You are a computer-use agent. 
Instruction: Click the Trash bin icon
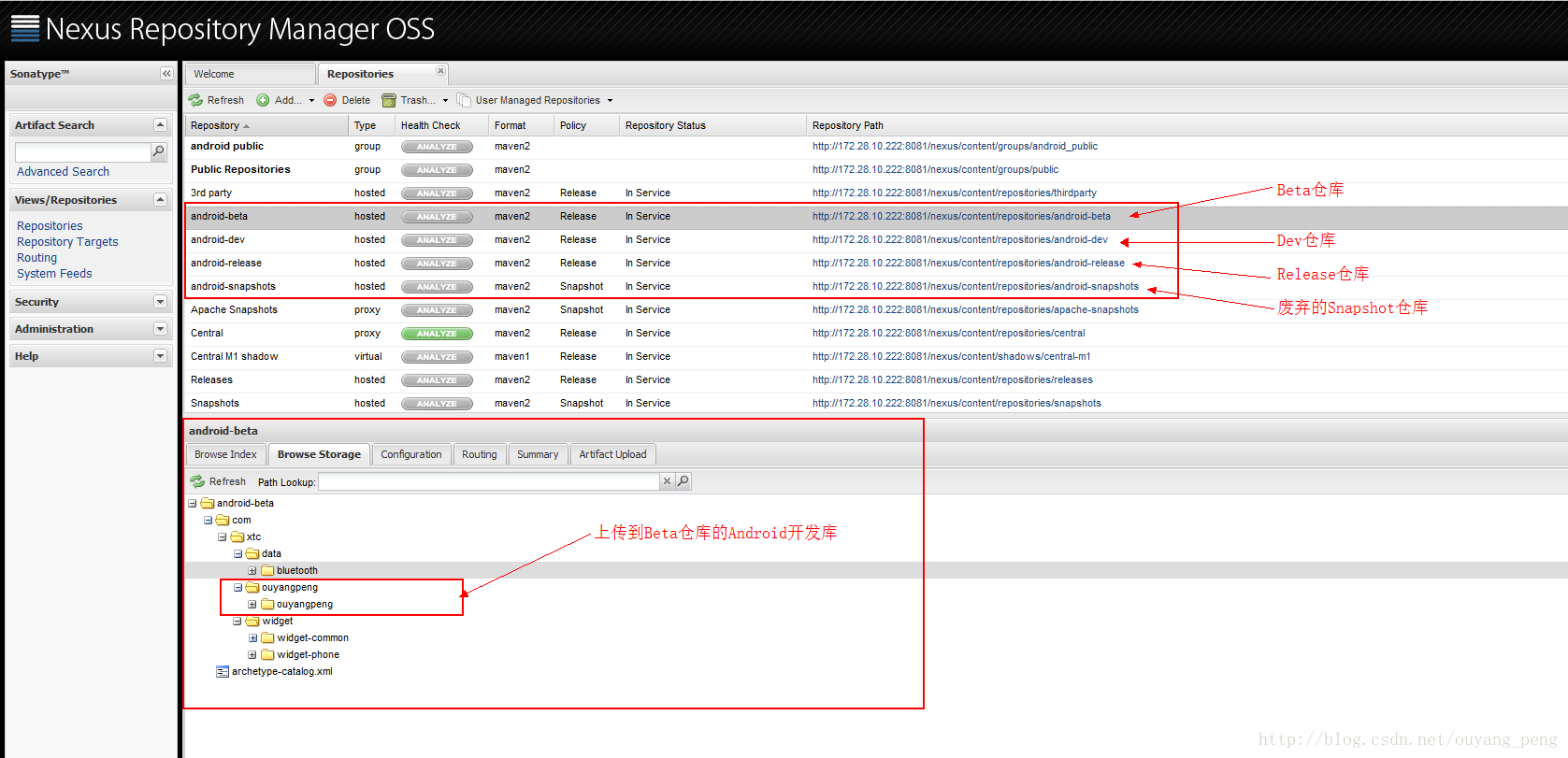tap(389, 100)
